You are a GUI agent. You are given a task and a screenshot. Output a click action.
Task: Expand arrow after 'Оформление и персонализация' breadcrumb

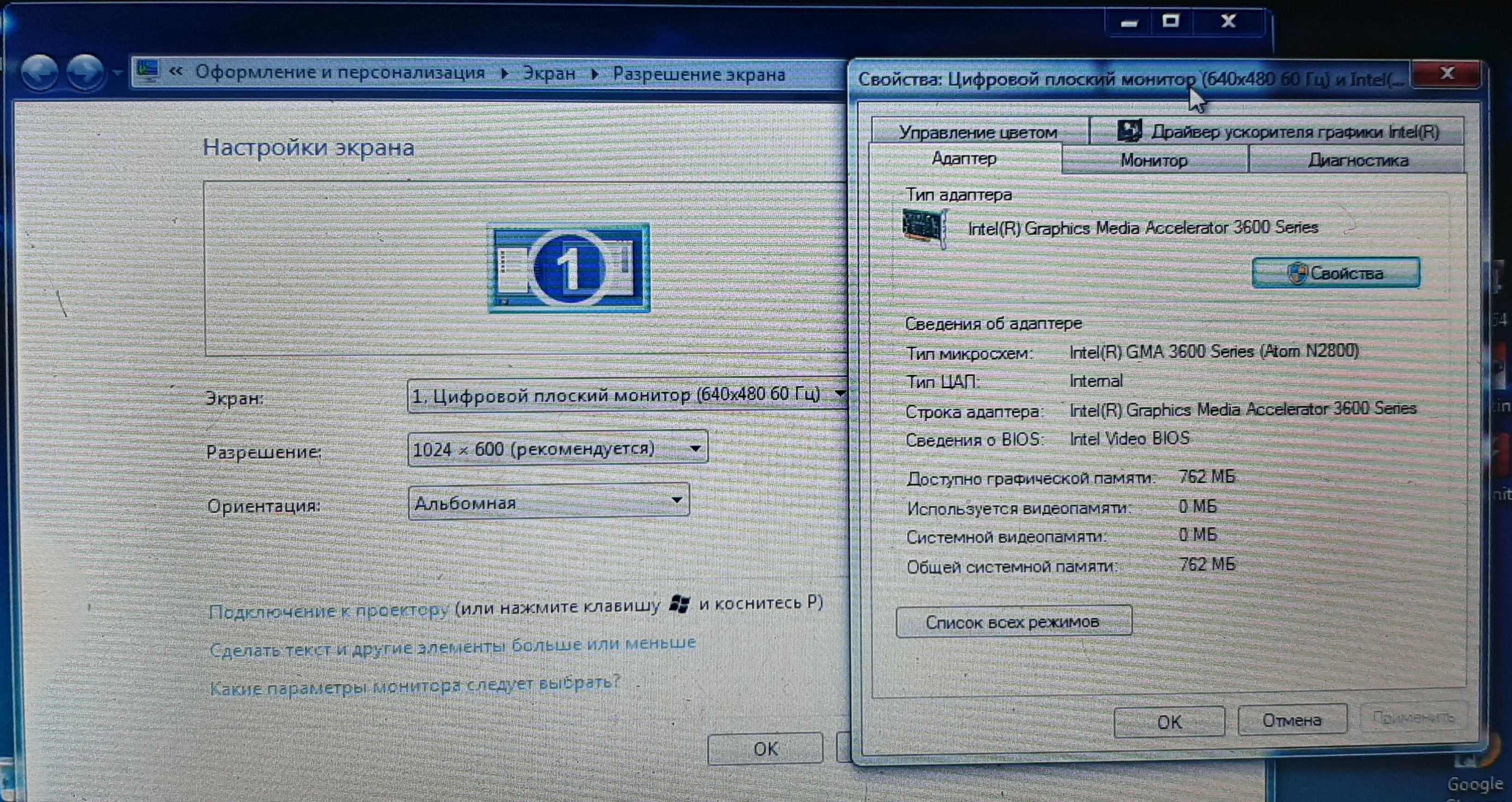tap(504, 74)
